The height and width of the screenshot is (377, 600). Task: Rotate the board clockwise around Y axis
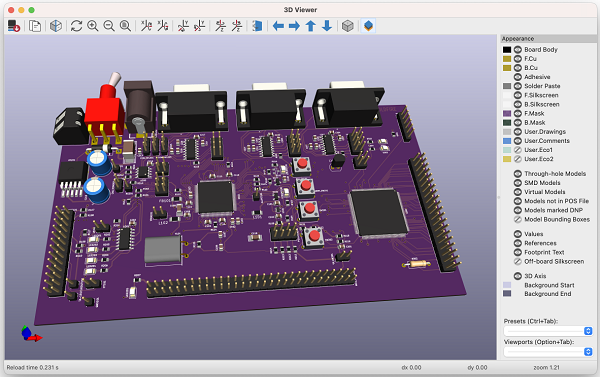pyautogui.click(x=183, y=26)
